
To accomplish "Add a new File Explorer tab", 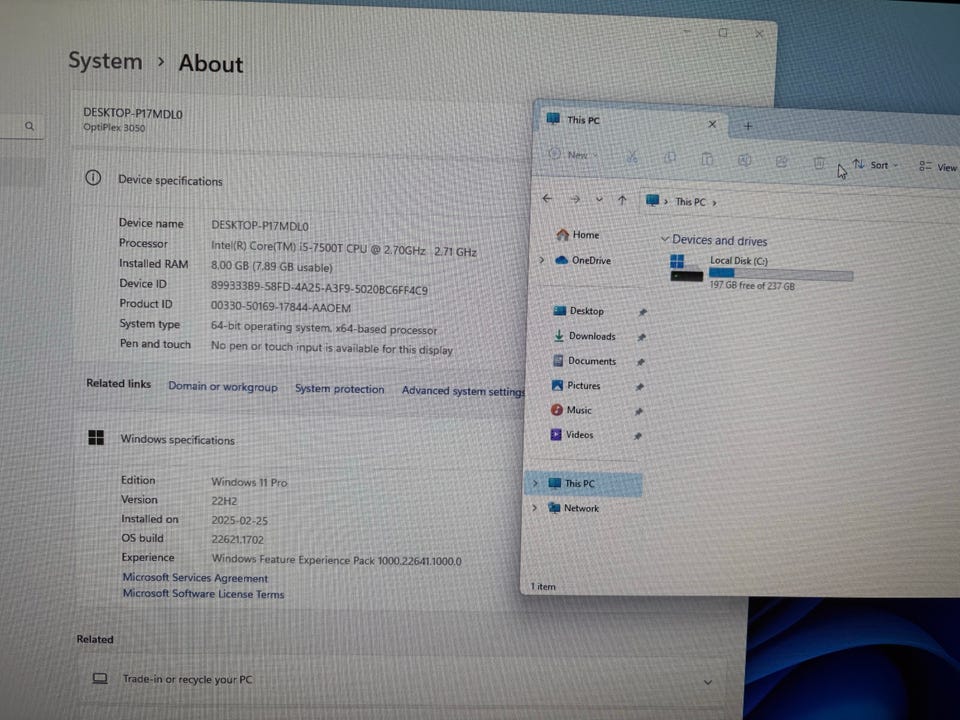I will 748,126.
